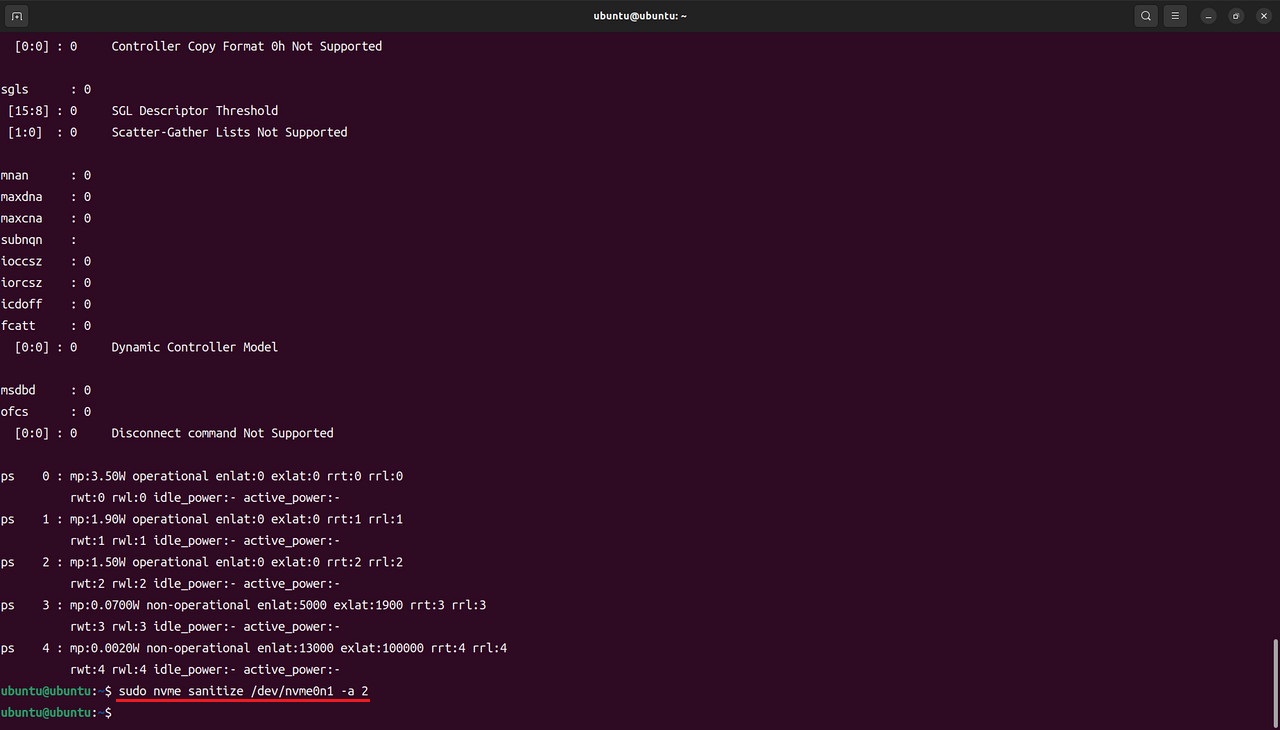Open a new terminal tab
This screenshot has height=730, width=1280.
[17, 16]
